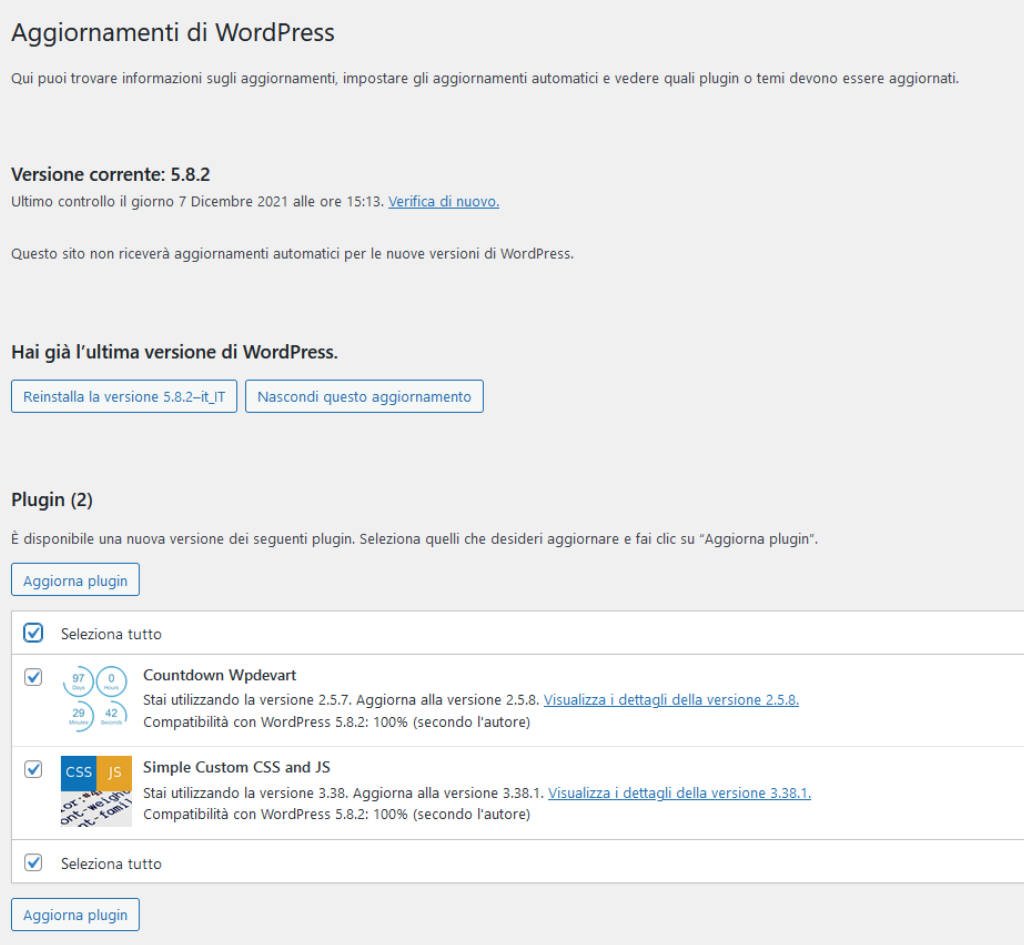The width and height of the screenshot is (1024, 945).
Task: Click Simple Custom CSS compatibility text line
Action: [336, 814]
